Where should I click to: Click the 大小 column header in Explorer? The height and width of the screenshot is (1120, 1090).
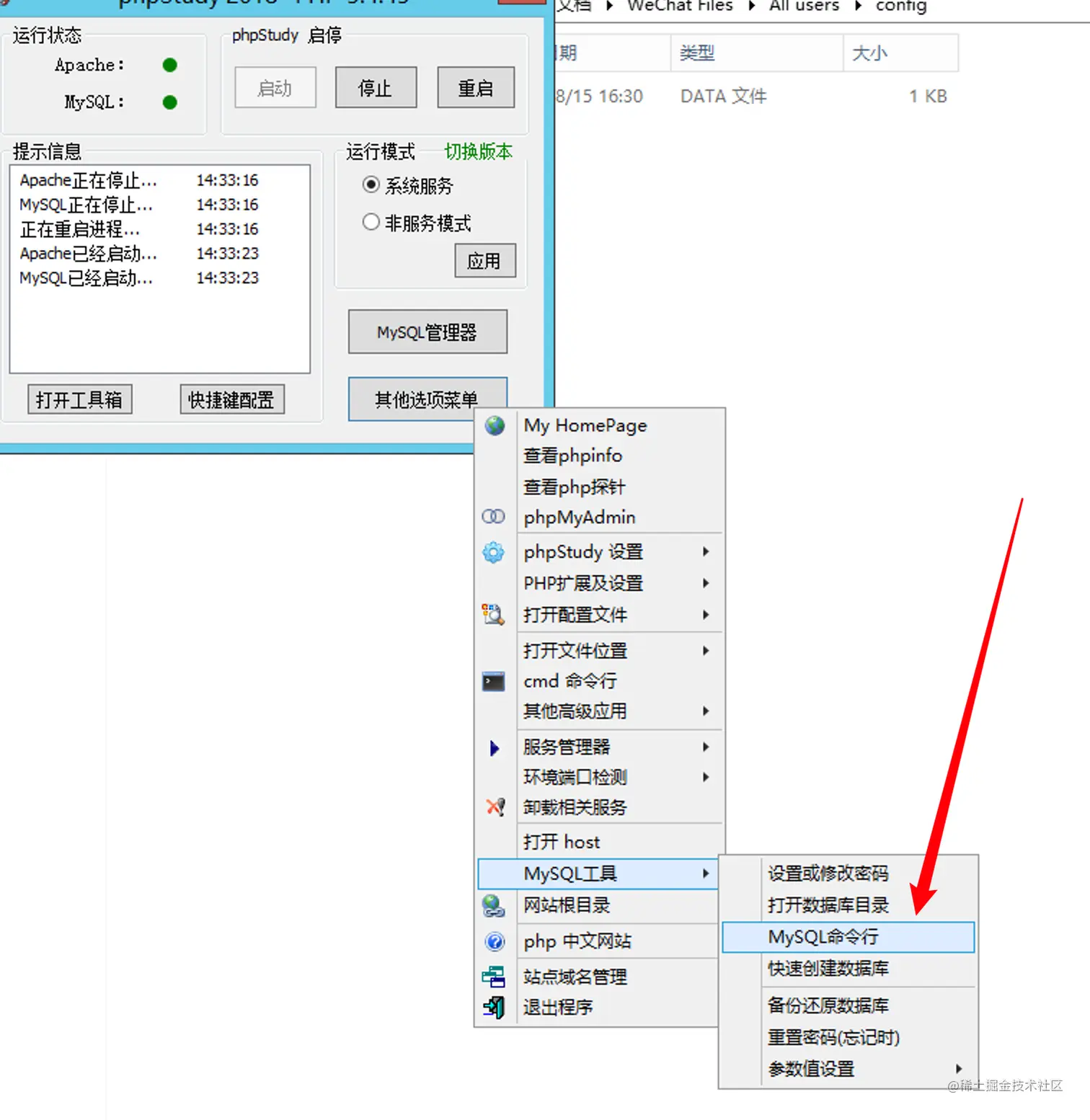[x=901, y=53]
